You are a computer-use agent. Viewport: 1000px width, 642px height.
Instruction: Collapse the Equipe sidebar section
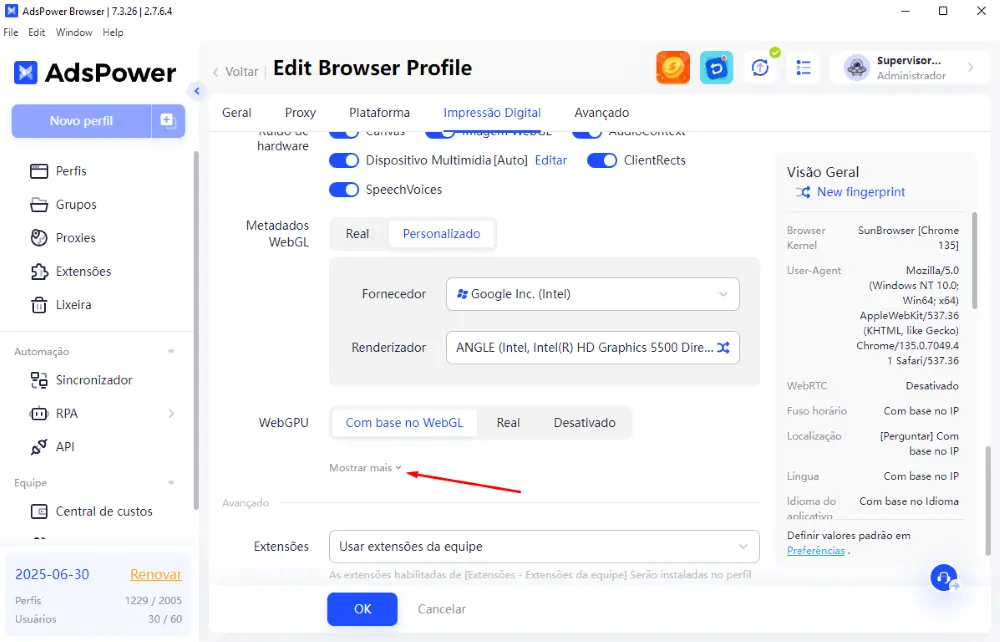(171, 483)
